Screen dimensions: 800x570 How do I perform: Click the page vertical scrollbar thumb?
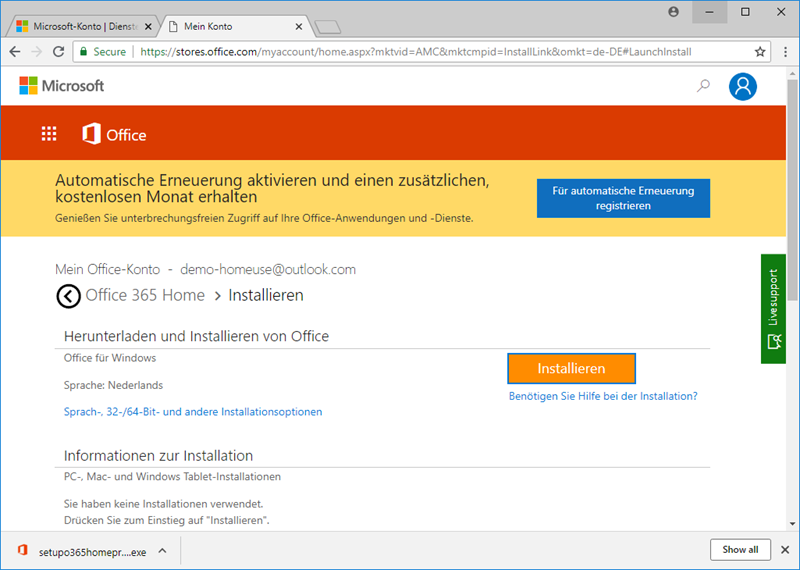pos(792,190)
